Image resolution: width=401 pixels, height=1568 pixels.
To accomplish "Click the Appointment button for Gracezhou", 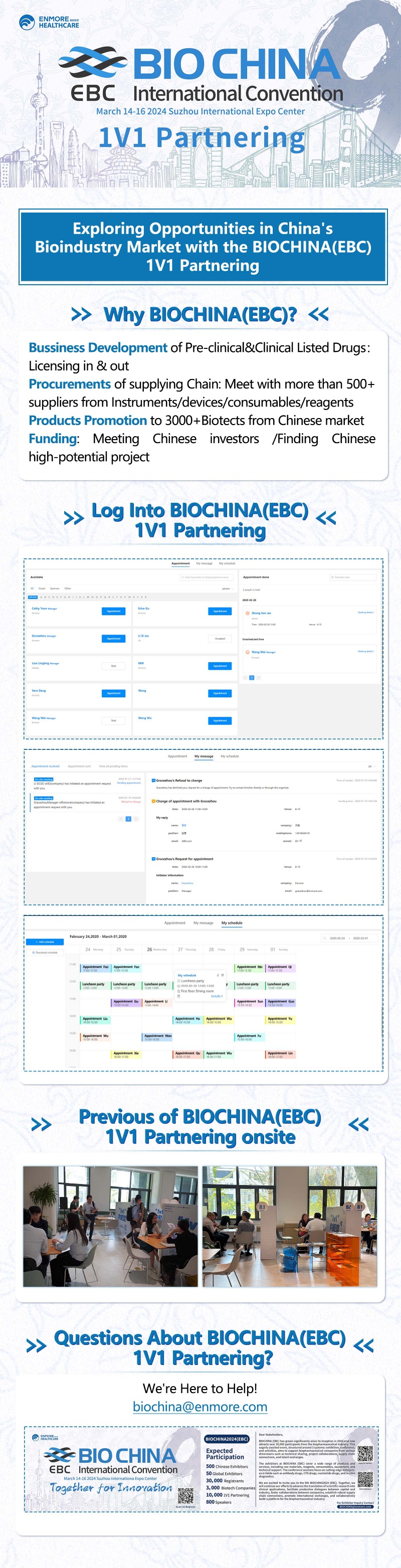I will [114, 639].
